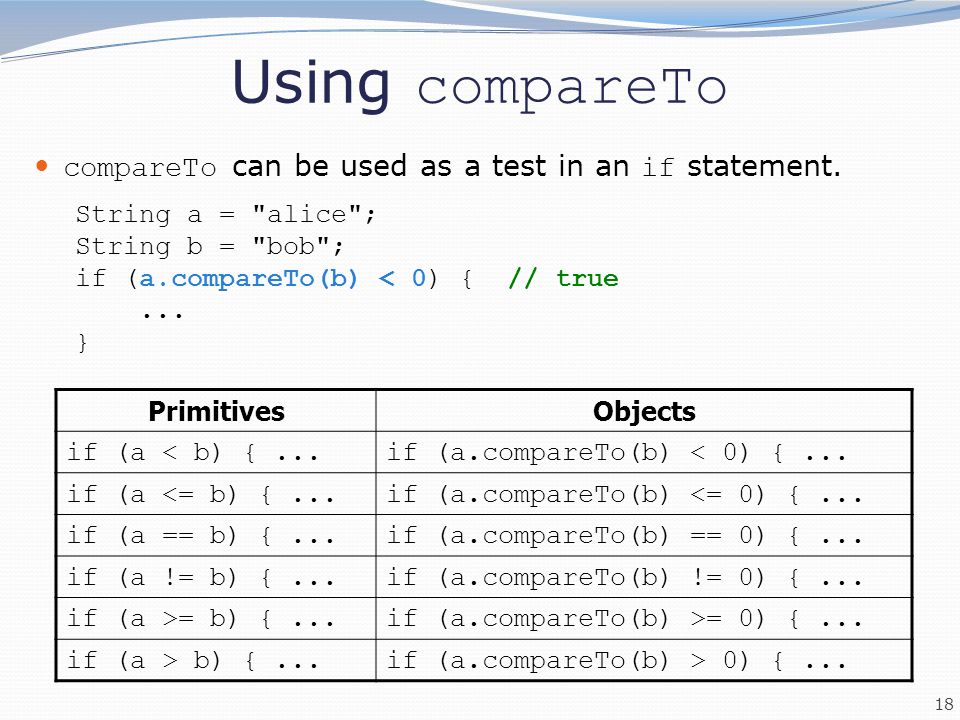Click the cell 'if (a > b) { ...'
This screenshot has height=720, width=960.
pos(216,661)
